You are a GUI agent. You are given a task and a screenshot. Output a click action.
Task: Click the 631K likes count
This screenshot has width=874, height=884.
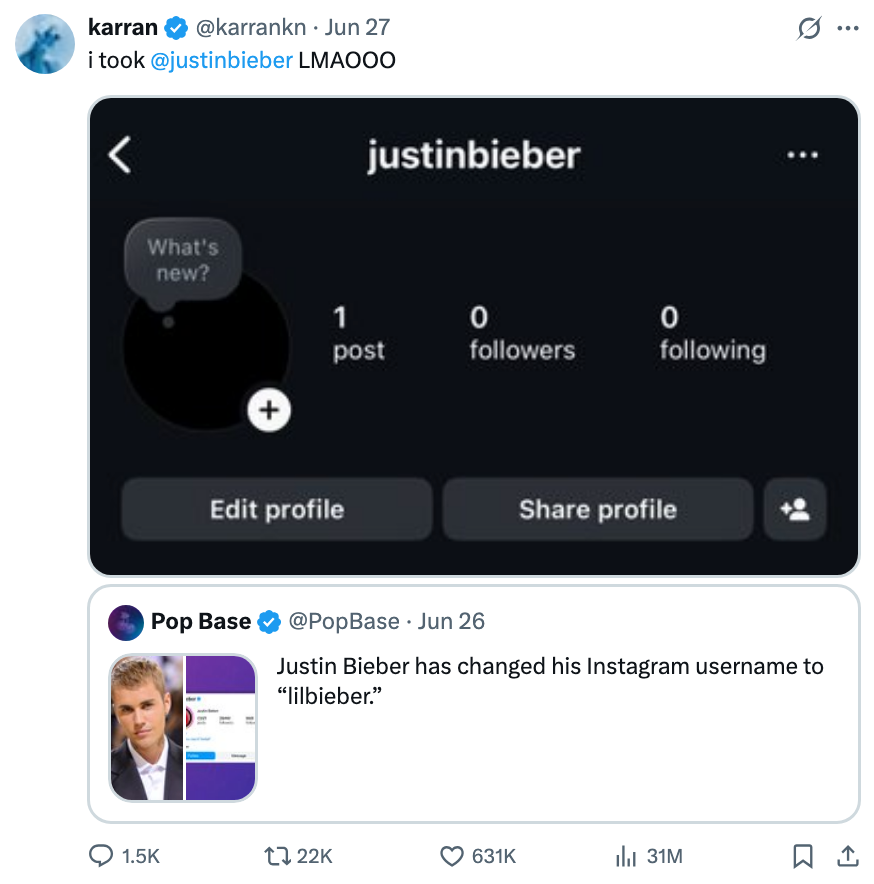click(493, 856)
